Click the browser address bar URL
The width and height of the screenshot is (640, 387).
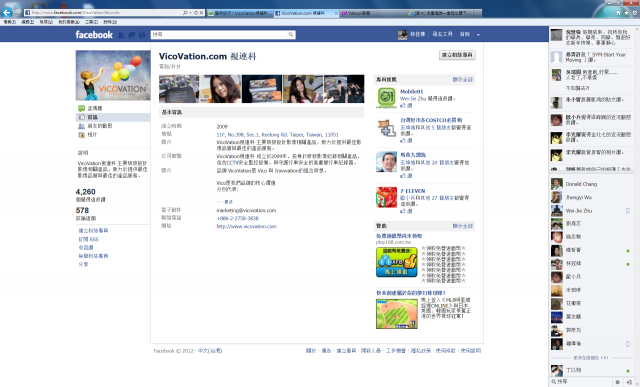tap(103, 13)
